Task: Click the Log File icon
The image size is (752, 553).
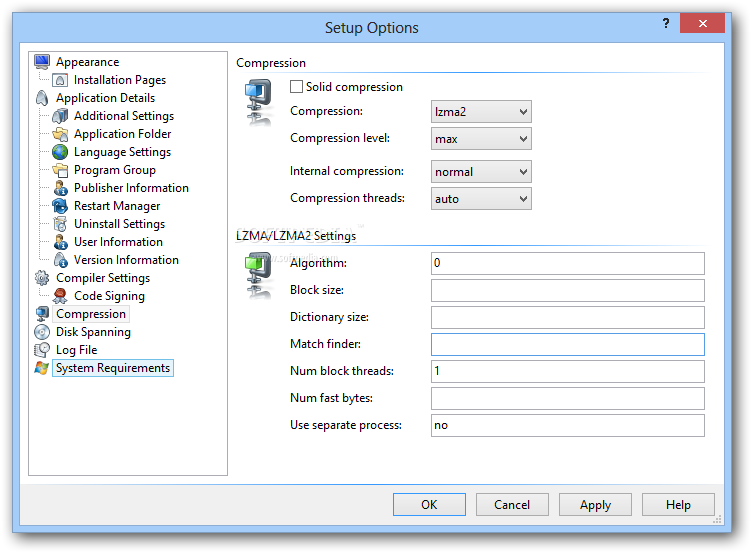Action: coord(42,350)
